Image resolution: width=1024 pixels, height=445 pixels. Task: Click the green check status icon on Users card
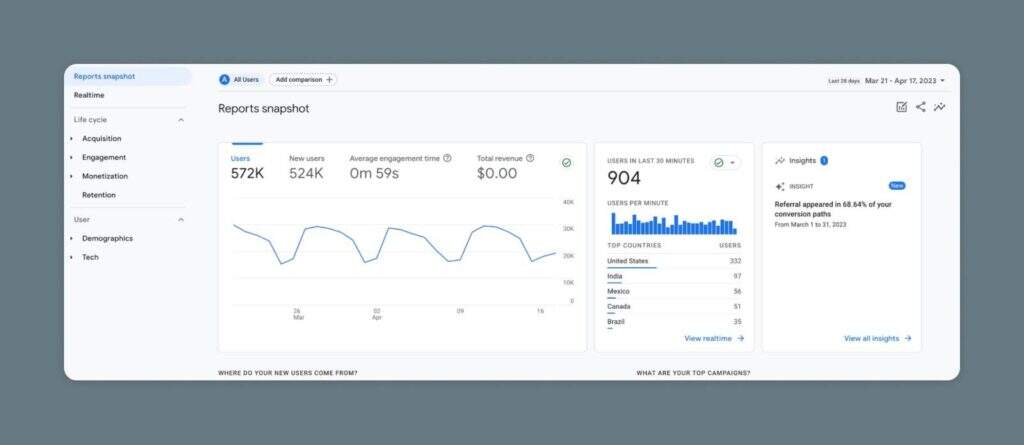click(x=566, y=163)
